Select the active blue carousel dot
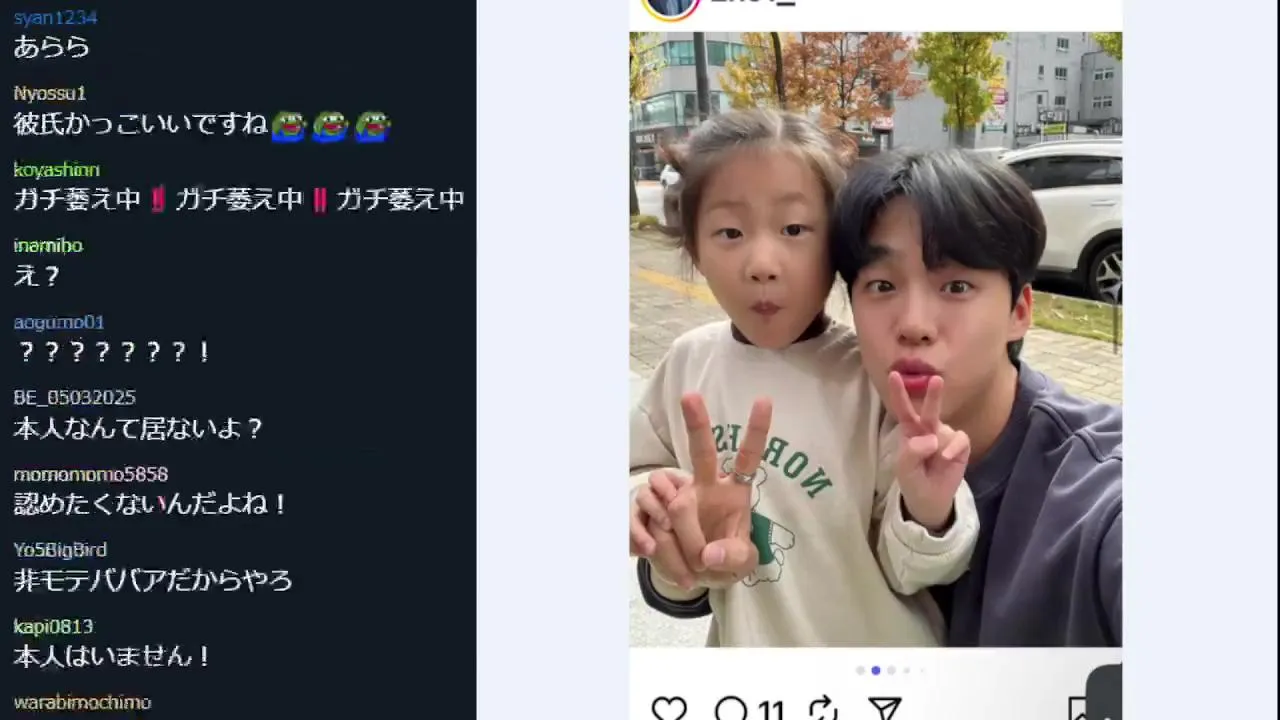This screenshot has width=1280, height=720. [x=875, y=671]
